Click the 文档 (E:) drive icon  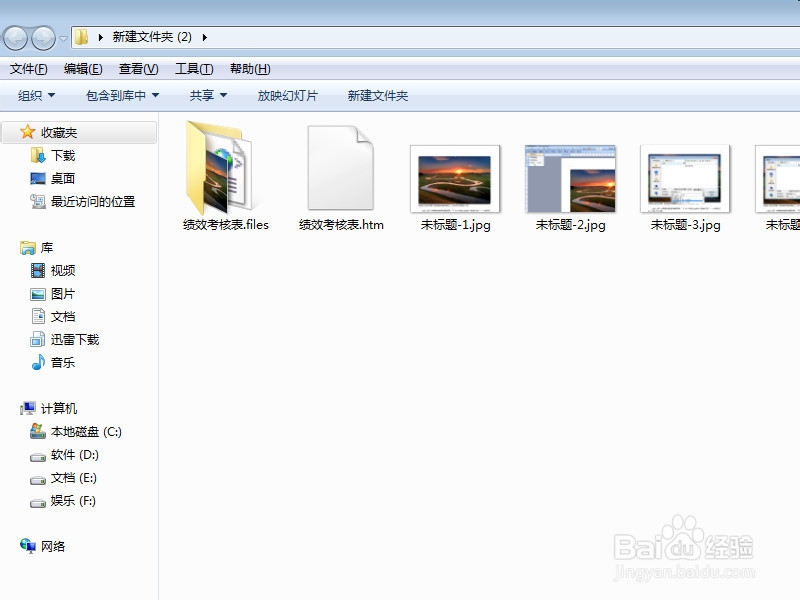point(38,480)
